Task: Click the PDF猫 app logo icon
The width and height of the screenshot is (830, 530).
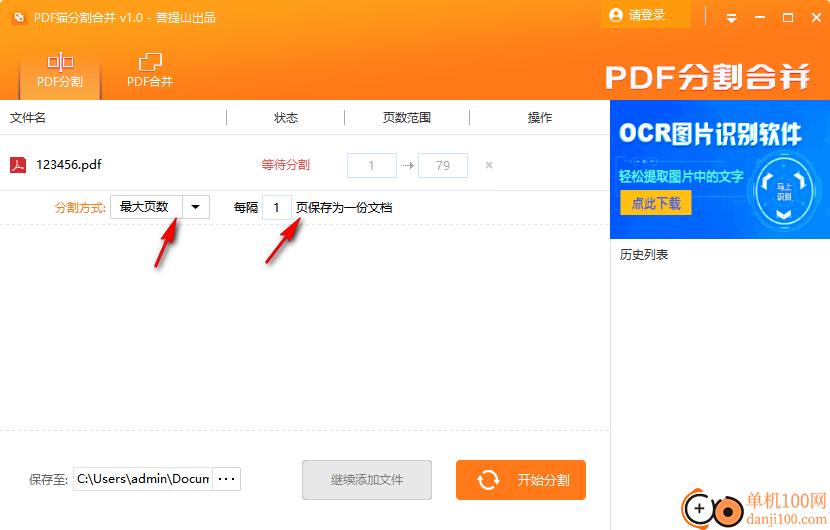Action: (x=19, y=17)
